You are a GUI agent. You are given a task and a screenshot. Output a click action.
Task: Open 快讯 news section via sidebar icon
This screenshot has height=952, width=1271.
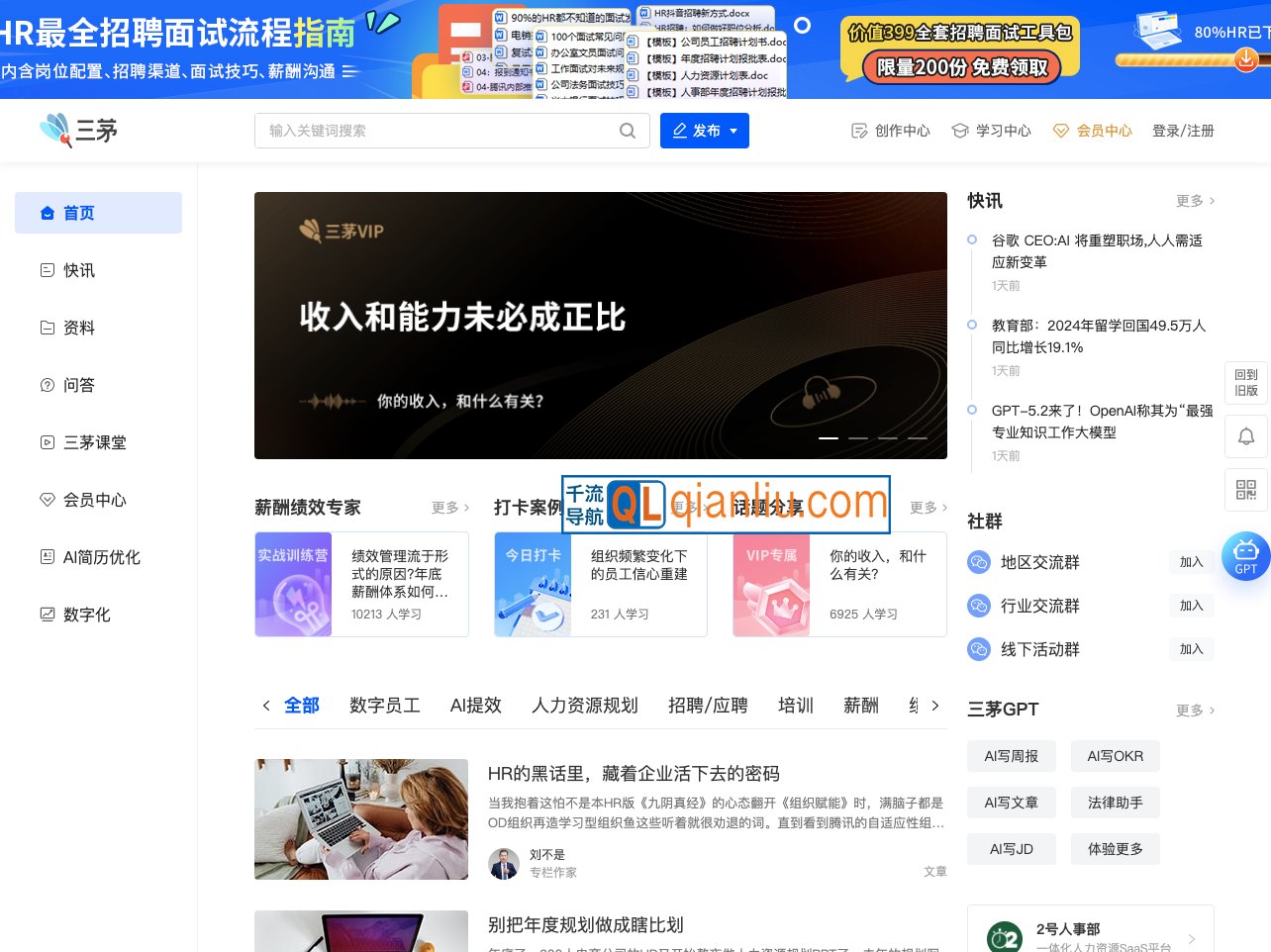47,269
